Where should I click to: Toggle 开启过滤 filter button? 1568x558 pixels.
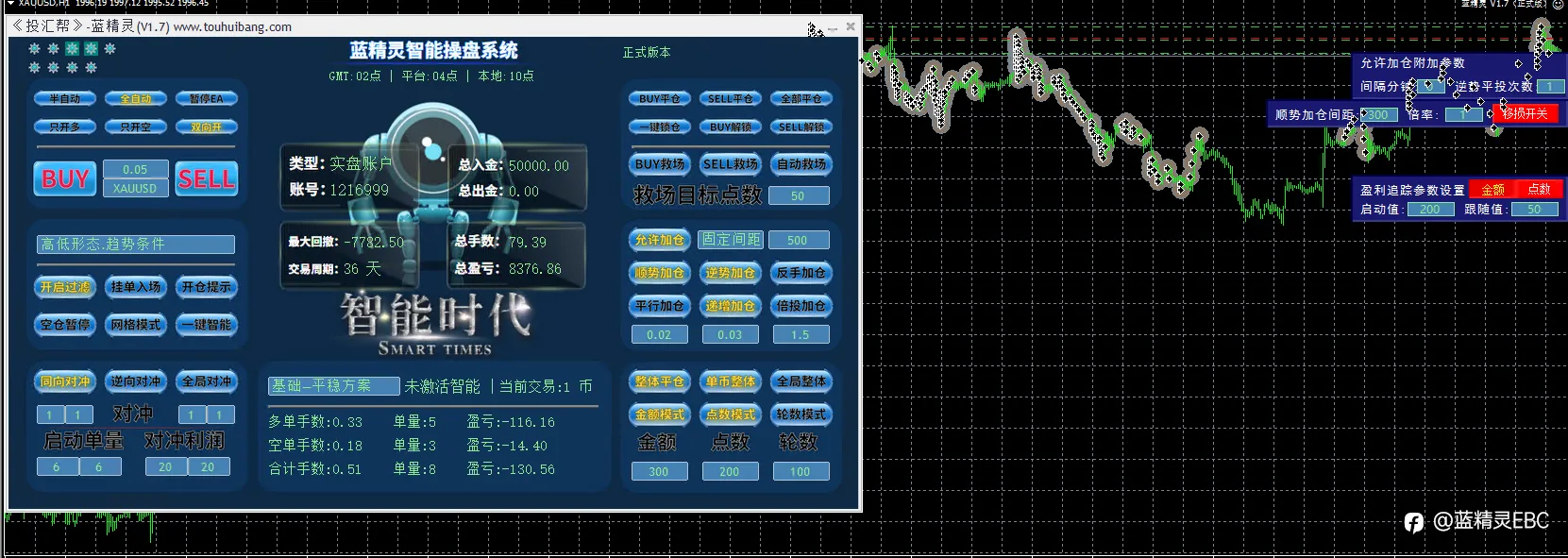(x=65, y=287)
